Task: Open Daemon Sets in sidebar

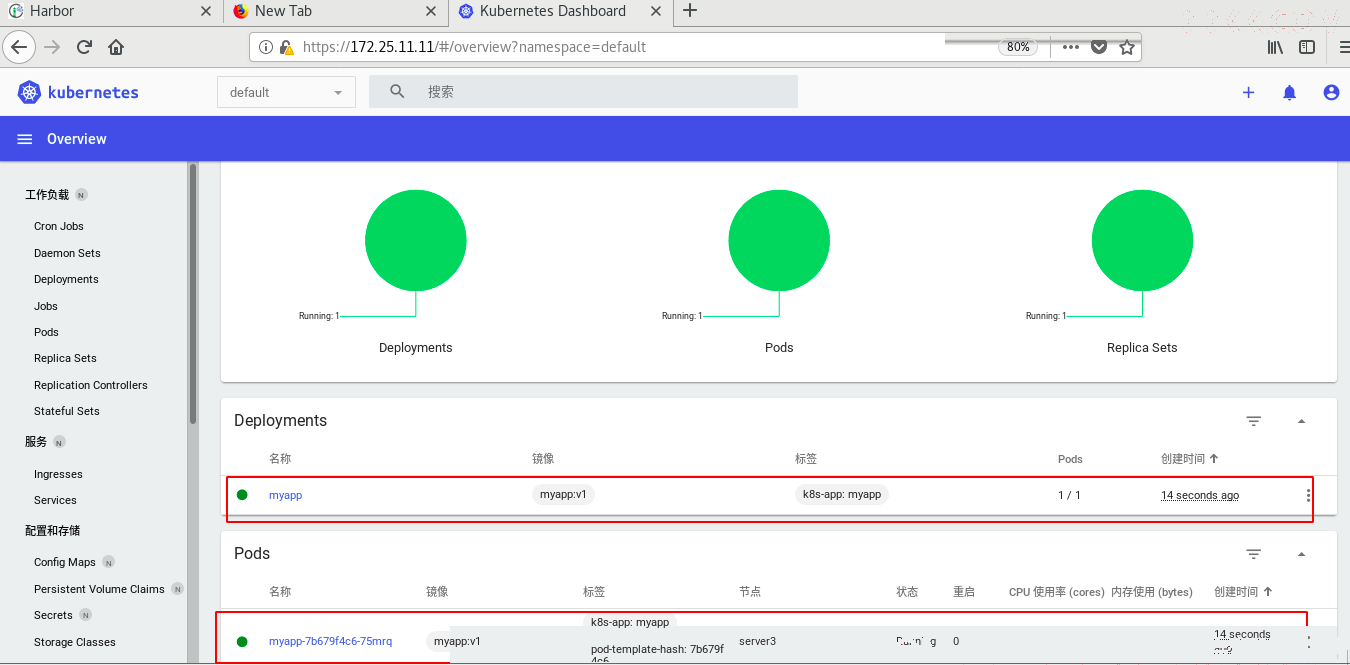Action: click(x=67, y=254)
